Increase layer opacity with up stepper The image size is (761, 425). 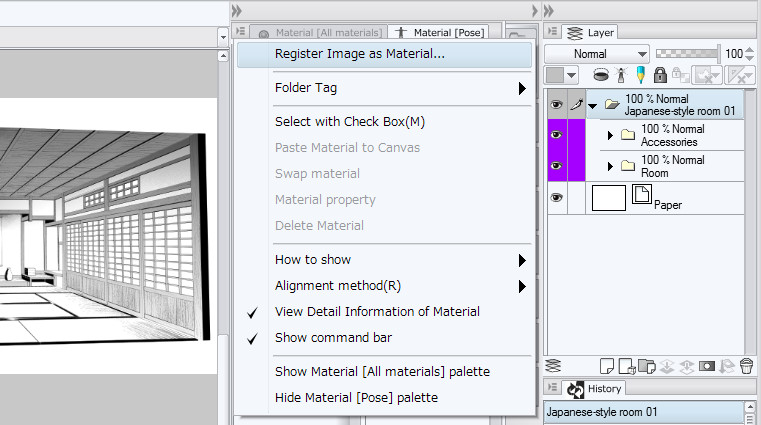click(x=750, y=49)
